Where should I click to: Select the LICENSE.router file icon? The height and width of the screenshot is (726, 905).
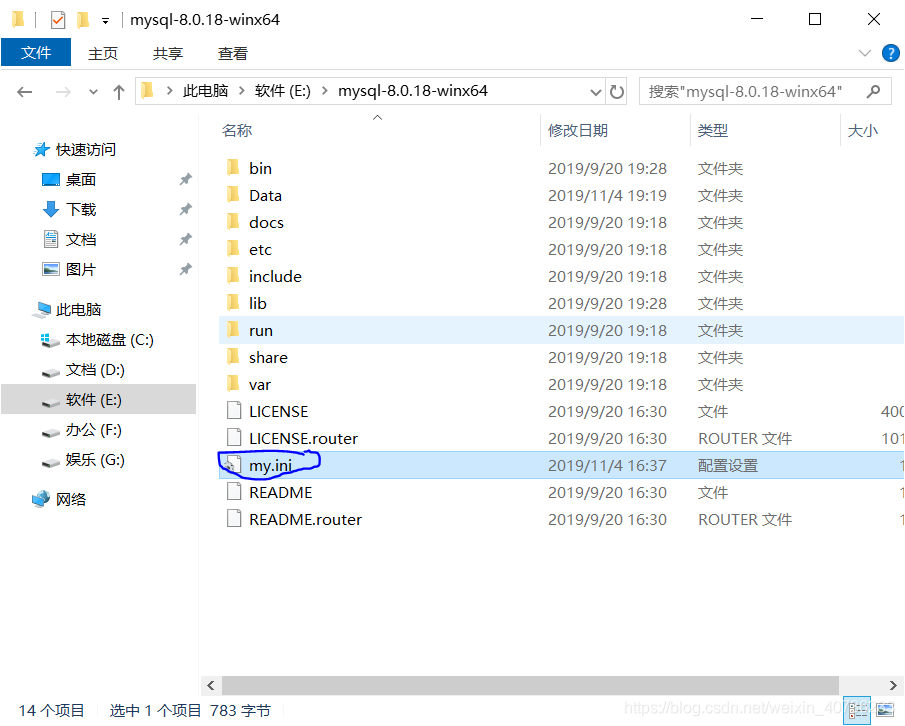click(x=234, y=438)
